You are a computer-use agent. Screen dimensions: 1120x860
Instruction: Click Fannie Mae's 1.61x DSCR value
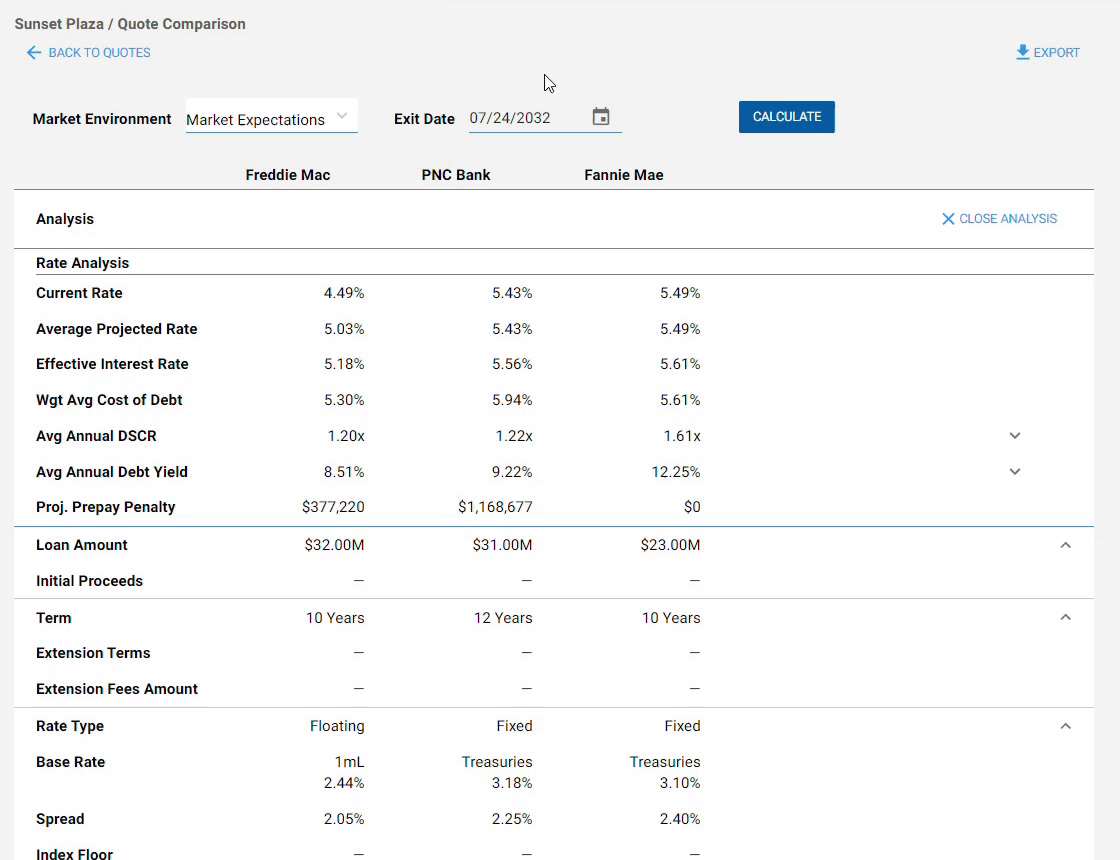point(682,436)
